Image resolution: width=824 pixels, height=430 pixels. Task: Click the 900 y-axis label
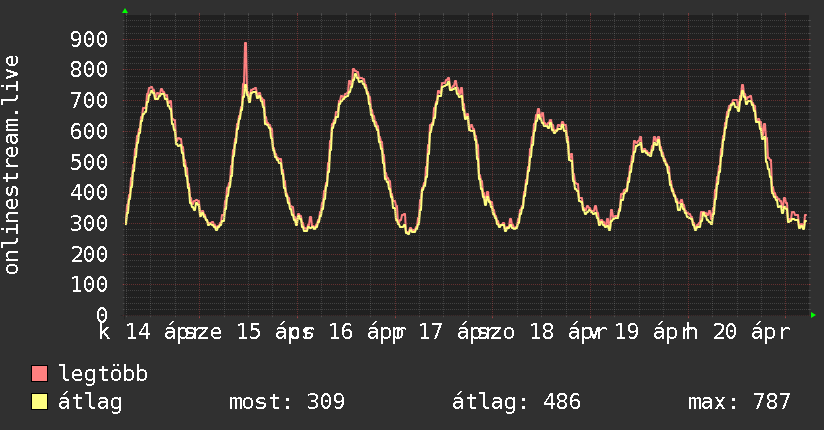click(x=89, y=39)
